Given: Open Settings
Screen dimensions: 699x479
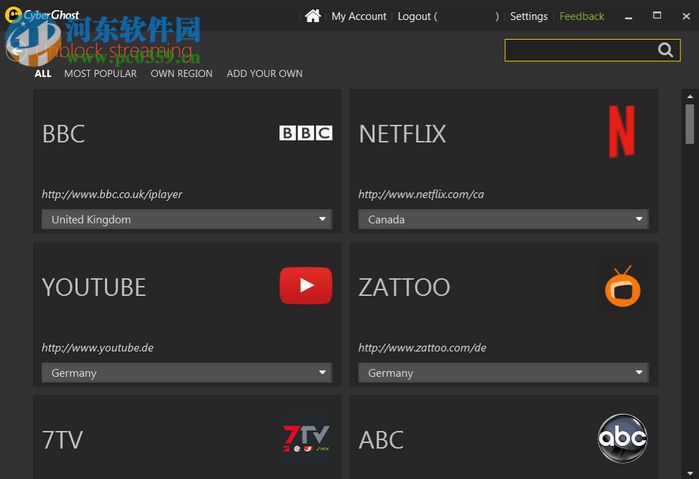Looking at the screenshot, I should coord(529,17).
